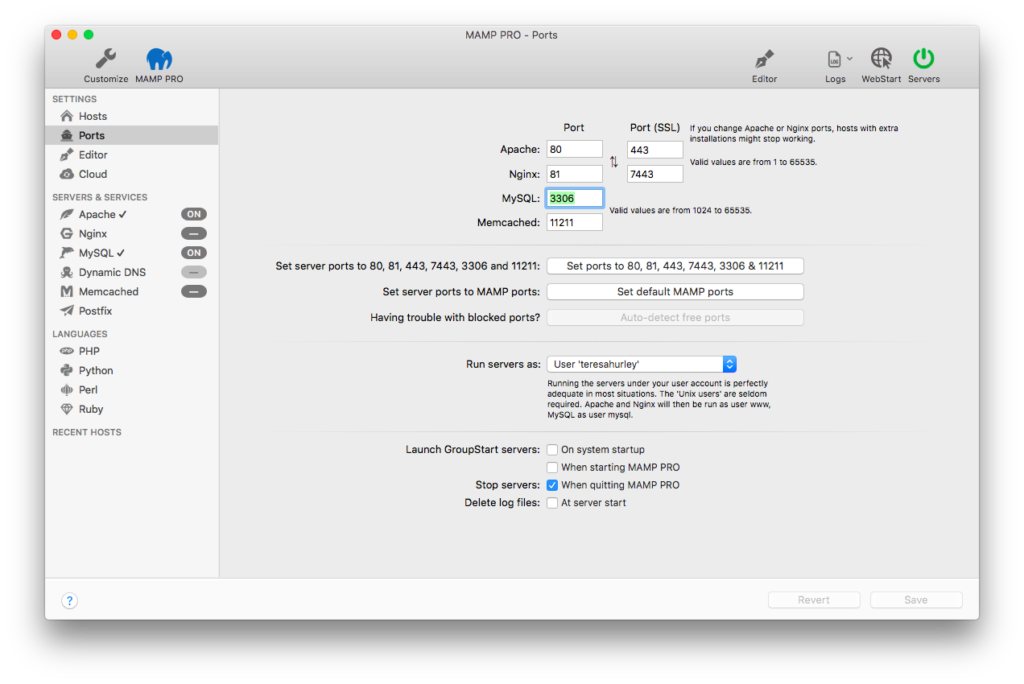
Task: Click the Nginx G icon
Action: [67, 233]
